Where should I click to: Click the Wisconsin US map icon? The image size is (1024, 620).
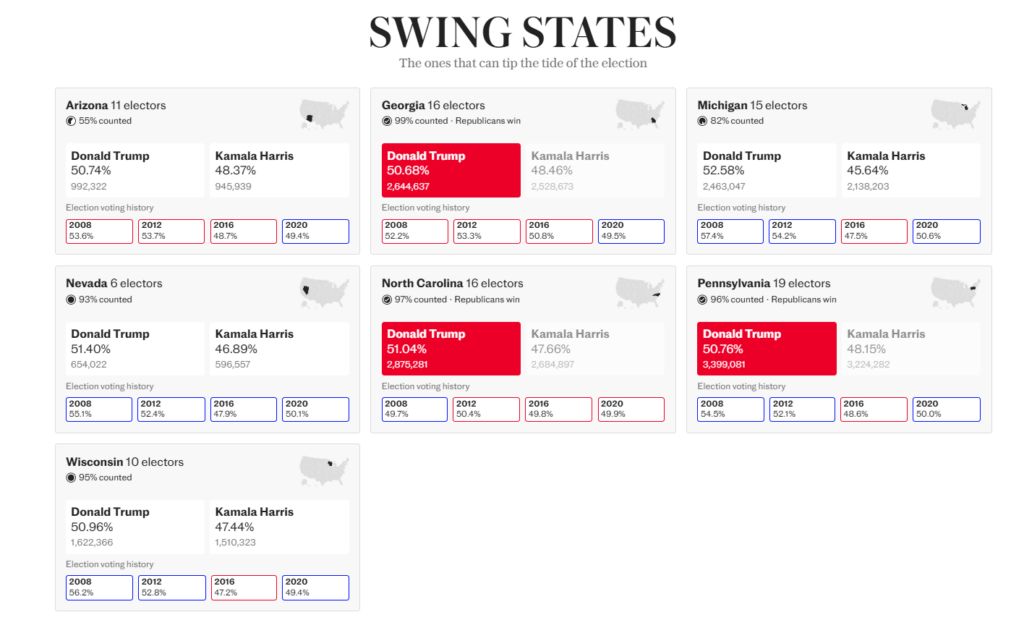[x=324, y=470]
